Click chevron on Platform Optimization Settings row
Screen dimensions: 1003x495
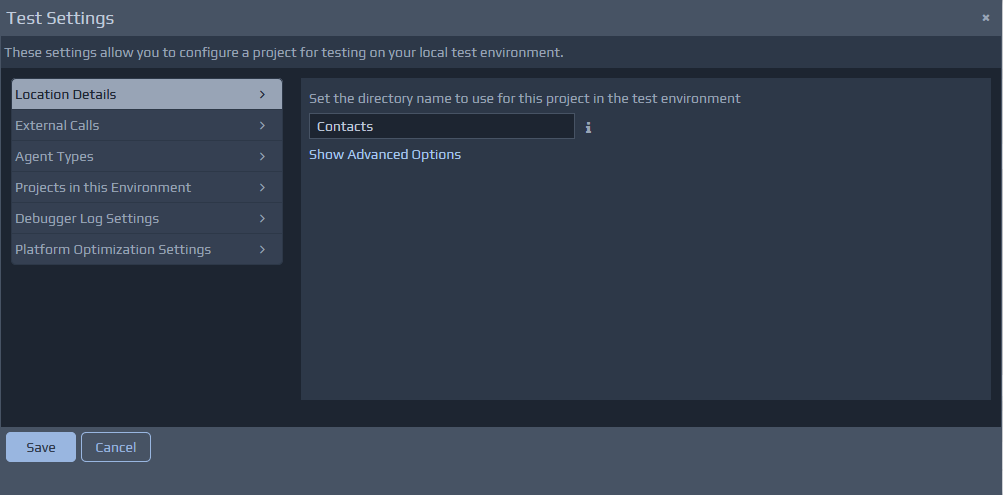(x=262, y=250)
